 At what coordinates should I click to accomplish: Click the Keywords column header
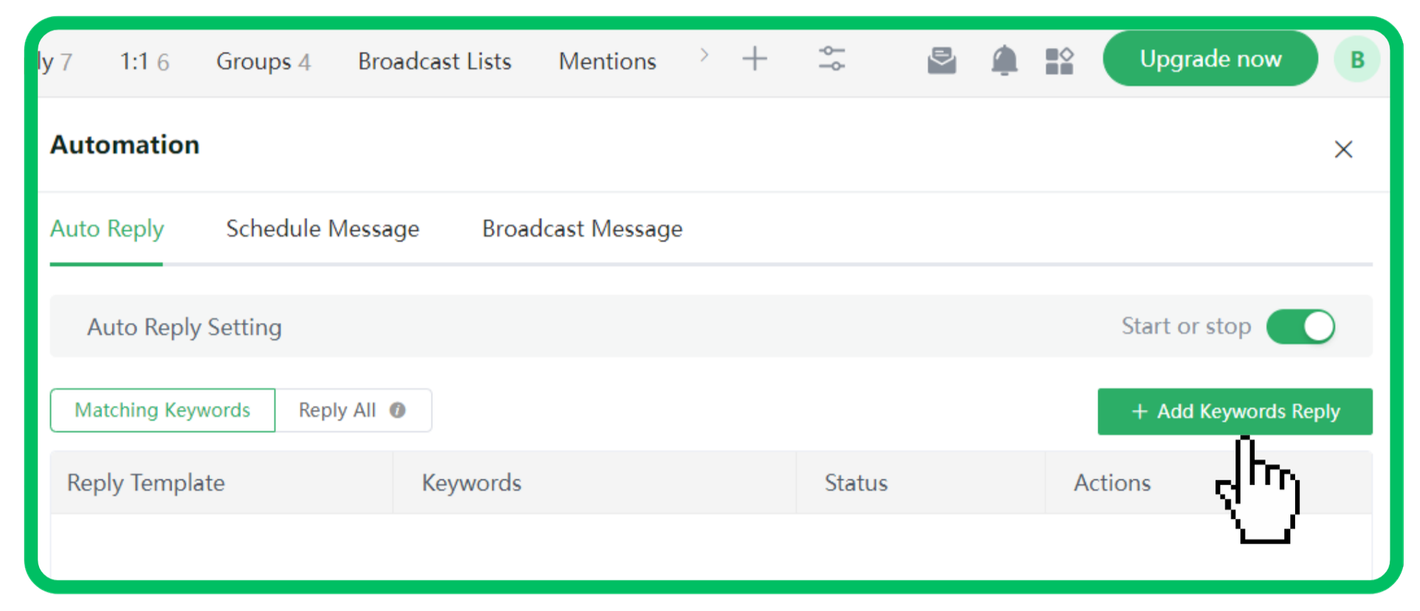pos(471,483)
